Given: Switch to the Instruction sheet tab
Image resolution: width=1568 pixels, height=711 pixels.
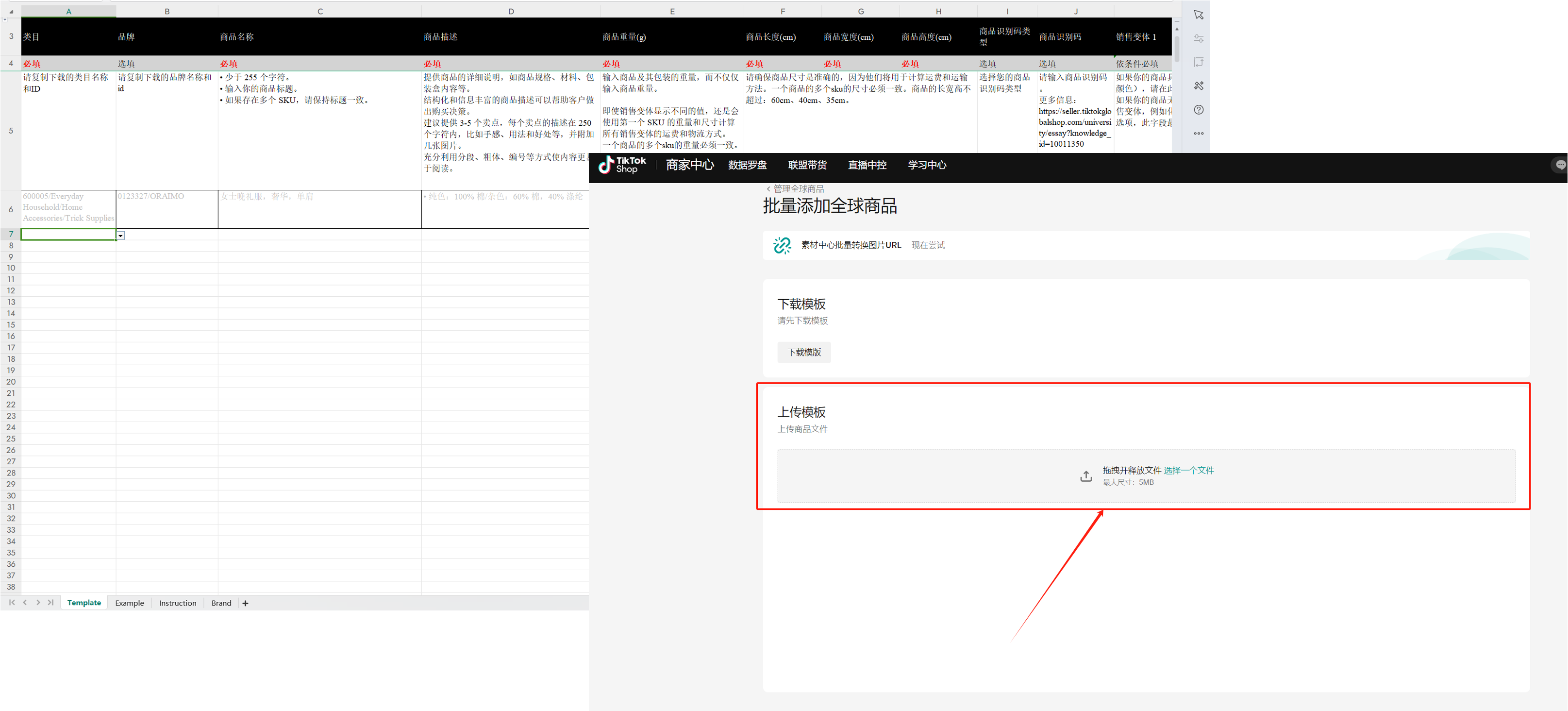Looking at the screenshot, I should [178, 603].
